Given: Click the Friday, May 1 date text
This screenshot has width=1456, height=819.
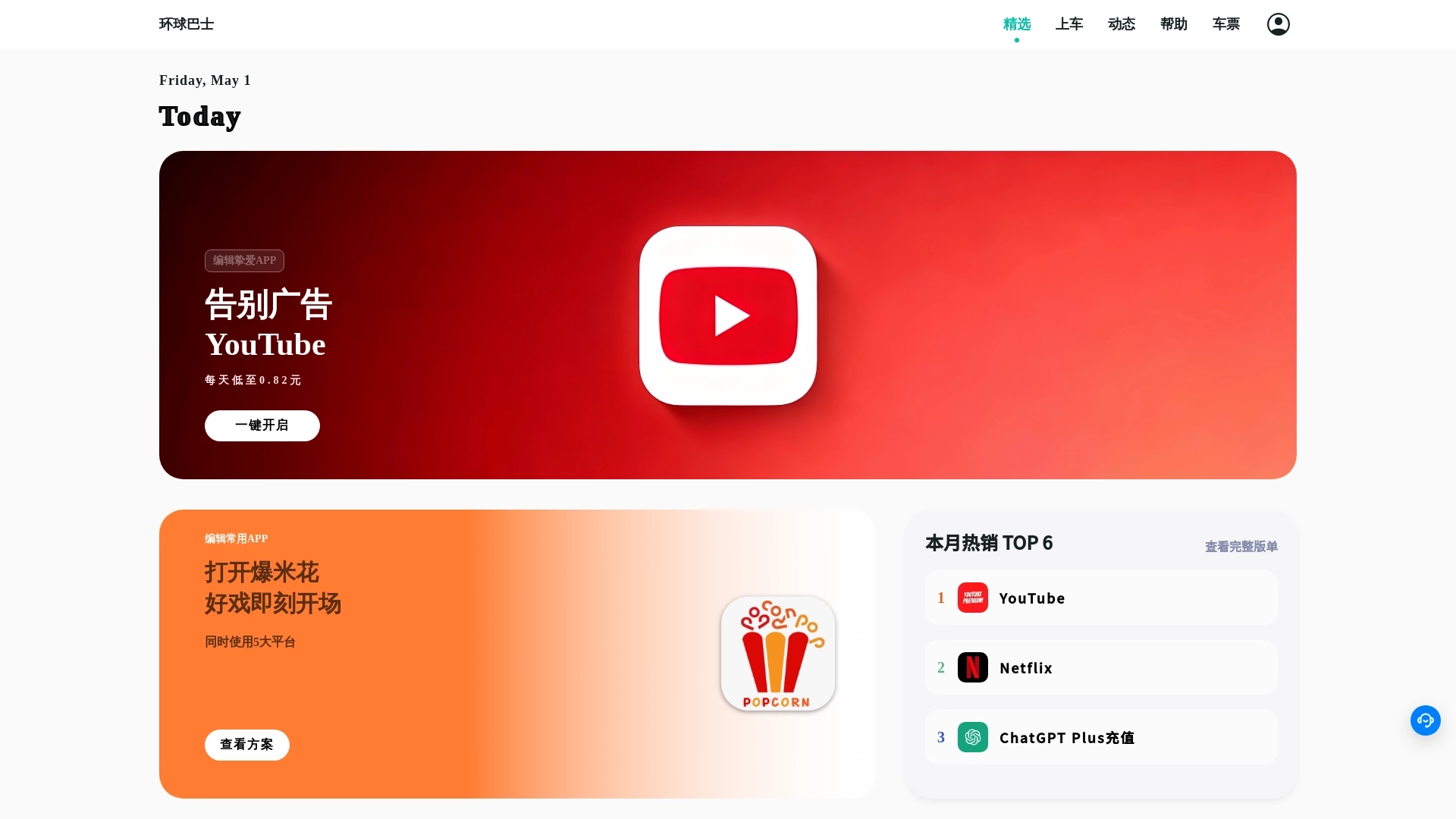Looking at the screenshot, I should [205, 80].
